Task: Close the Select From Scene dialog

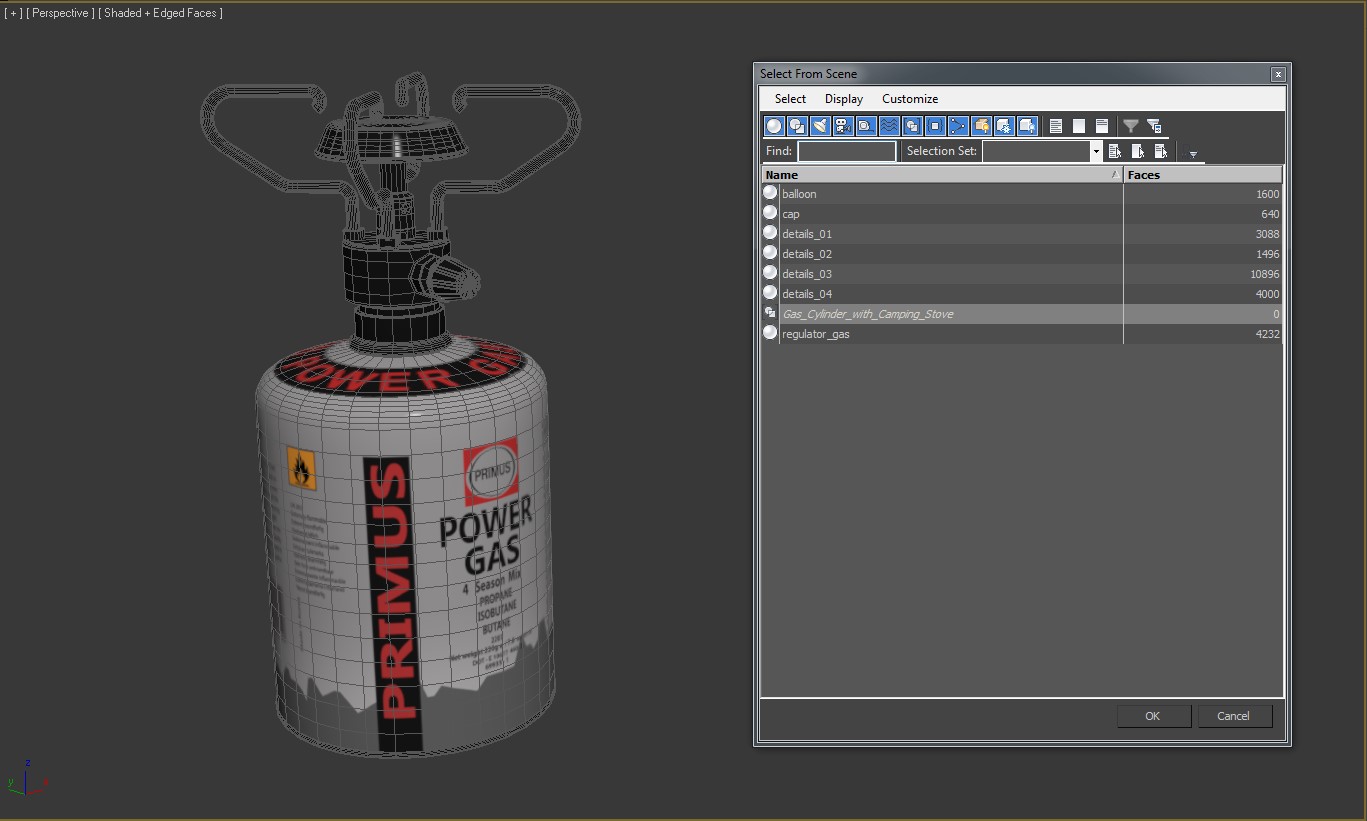Action: click(1277, 74)
